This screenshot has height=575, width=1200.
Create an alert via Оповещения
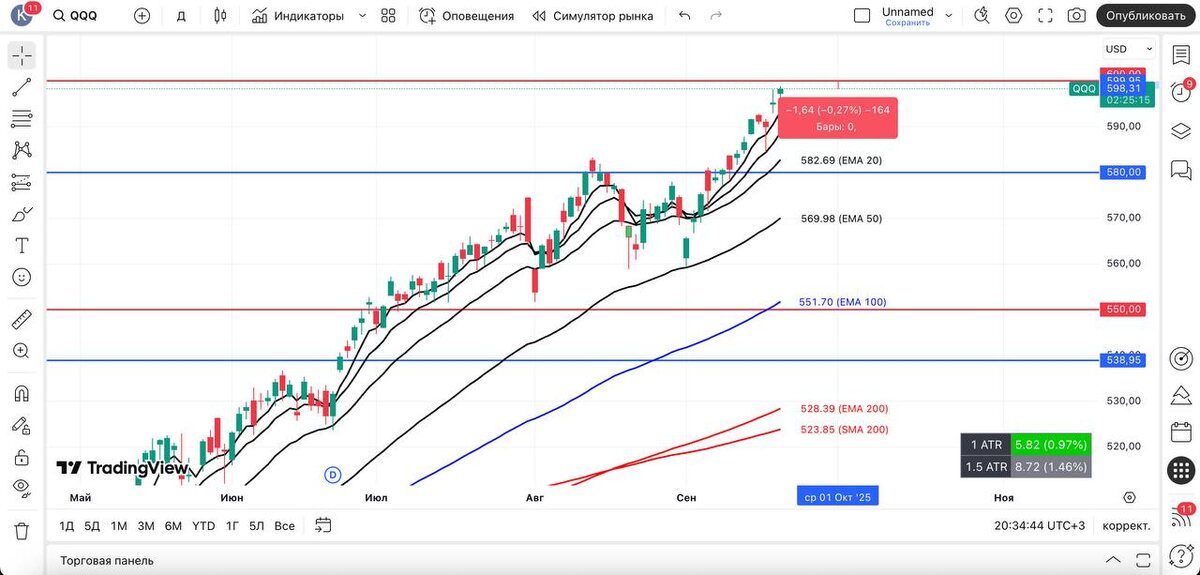pos(467,16)
